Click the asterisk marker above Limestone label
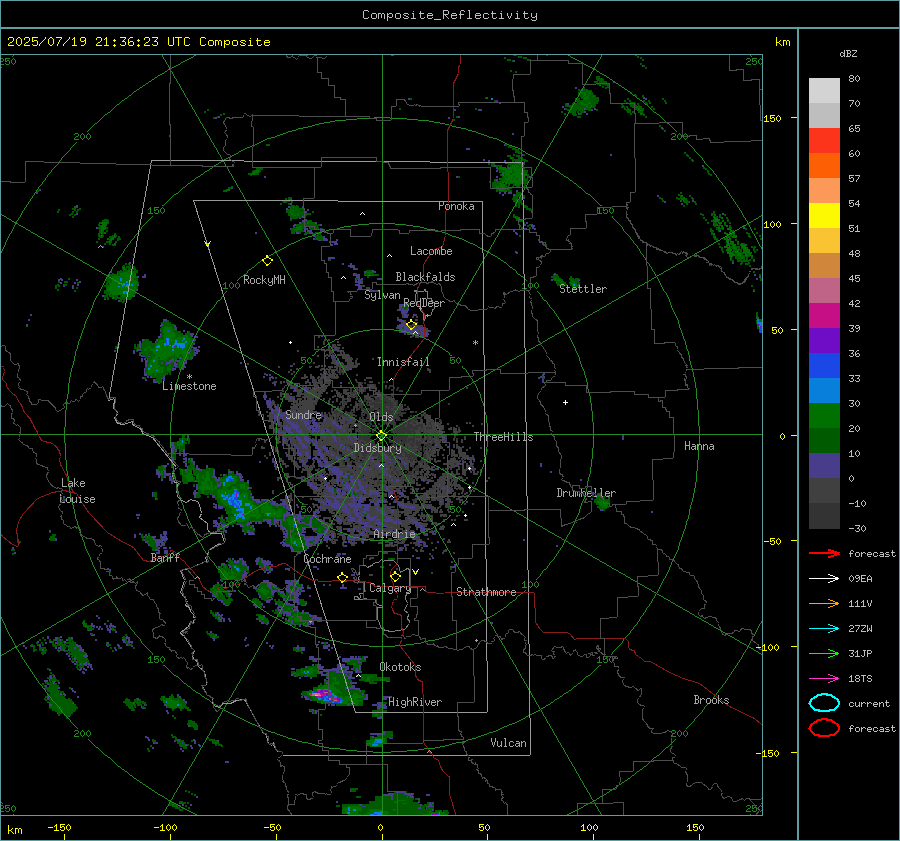The height and width of the screenshot is (841, 900). [189, 377]
